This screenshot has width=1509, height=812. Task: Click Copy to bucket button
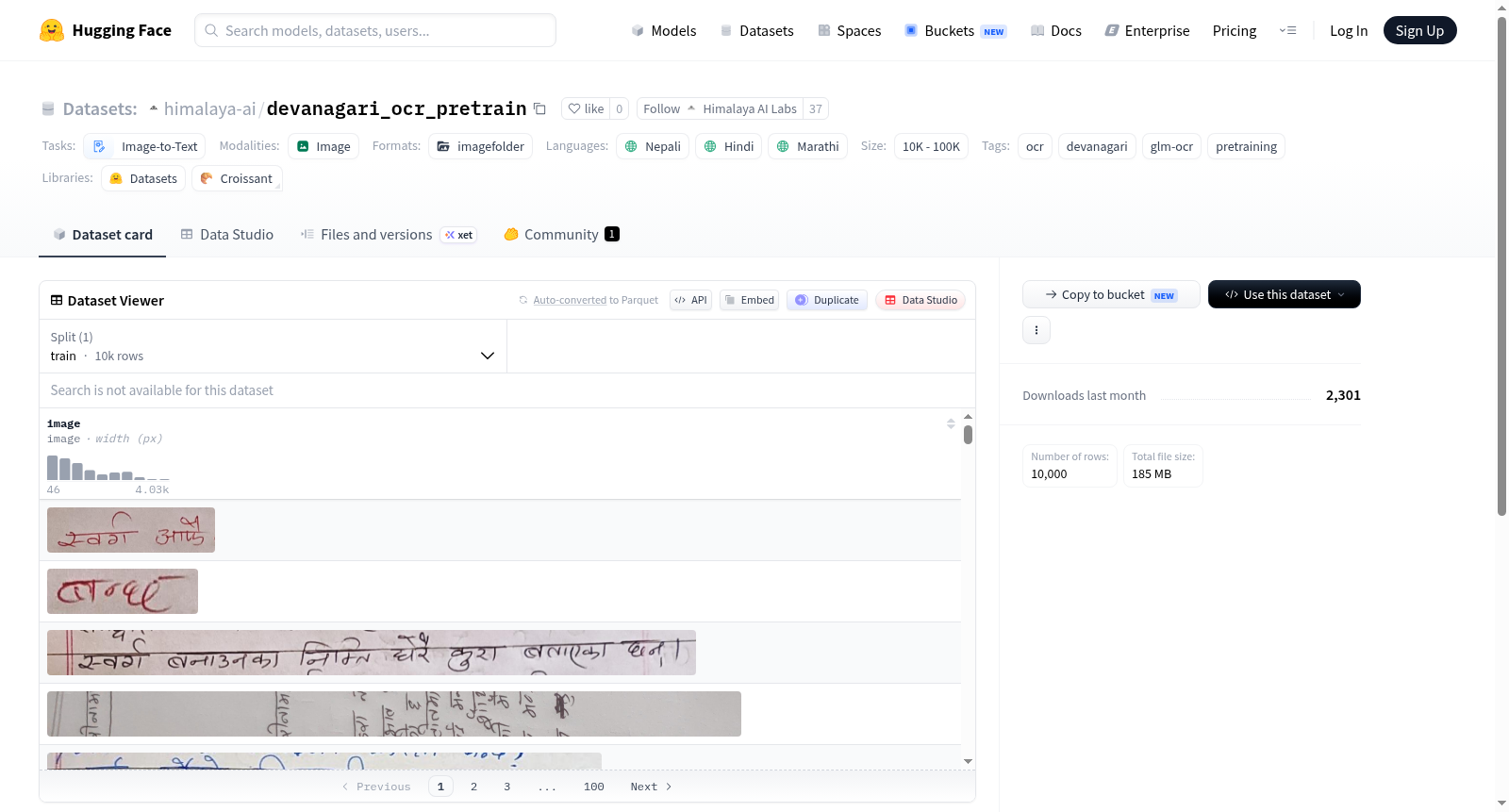pos(1111,294)
